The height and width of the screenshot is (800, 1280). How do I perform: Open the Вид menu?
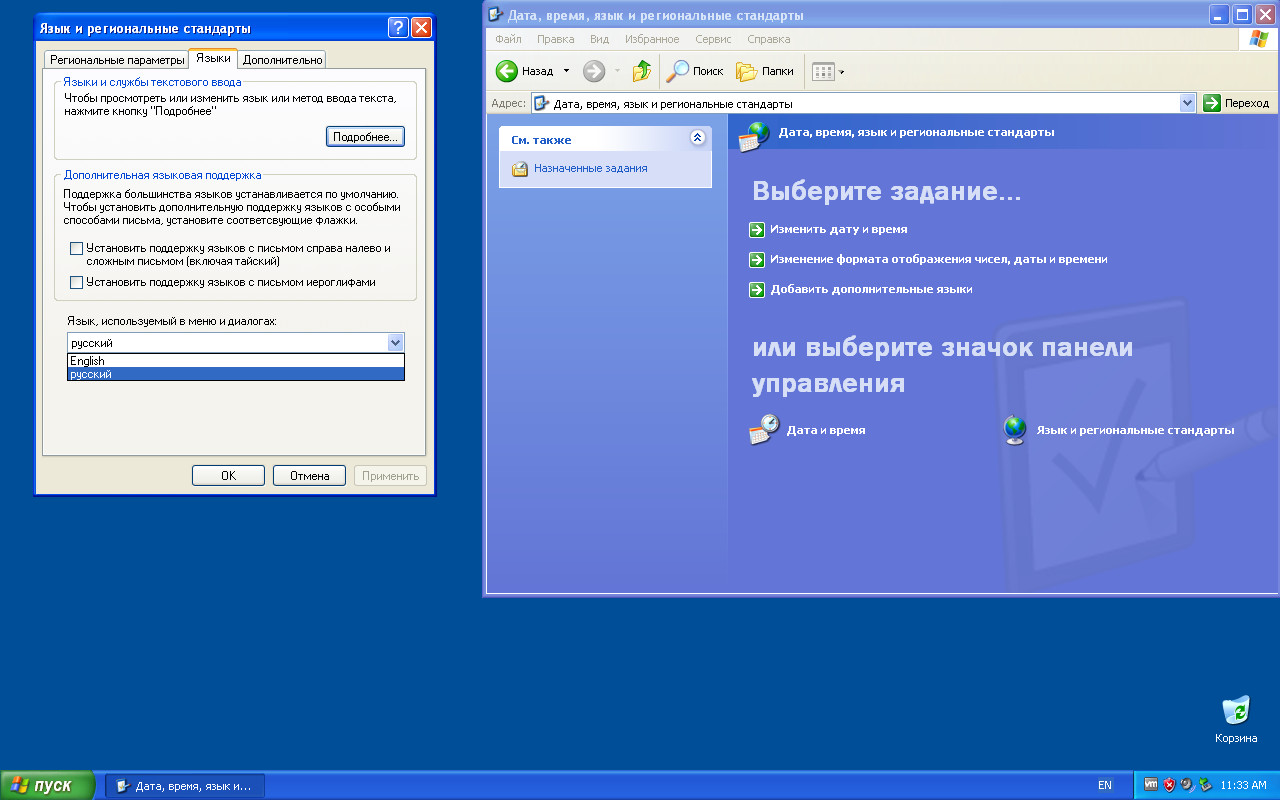(599, 39)
